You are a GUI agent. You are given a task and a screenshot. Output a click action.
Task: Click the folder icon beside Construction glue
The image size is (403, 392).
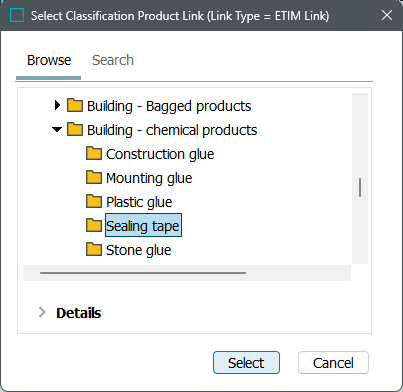point(94,154)
